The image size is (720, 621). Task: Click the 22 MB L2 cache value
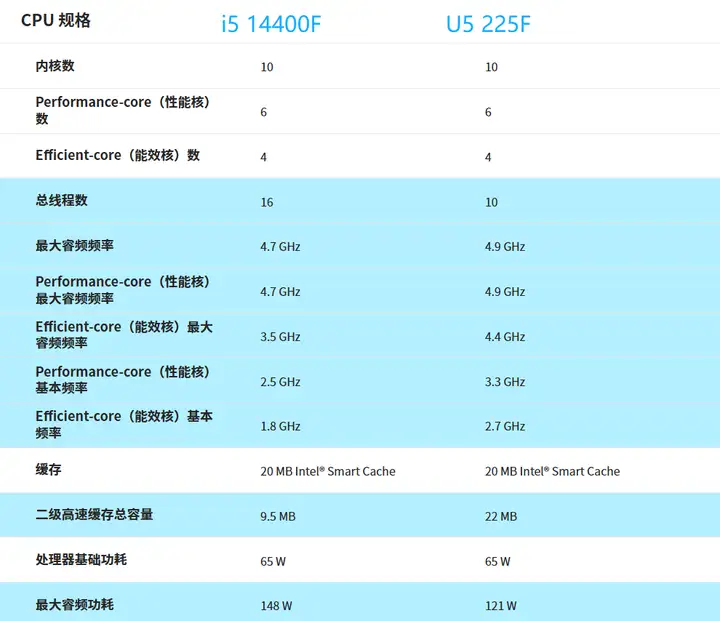501,516
